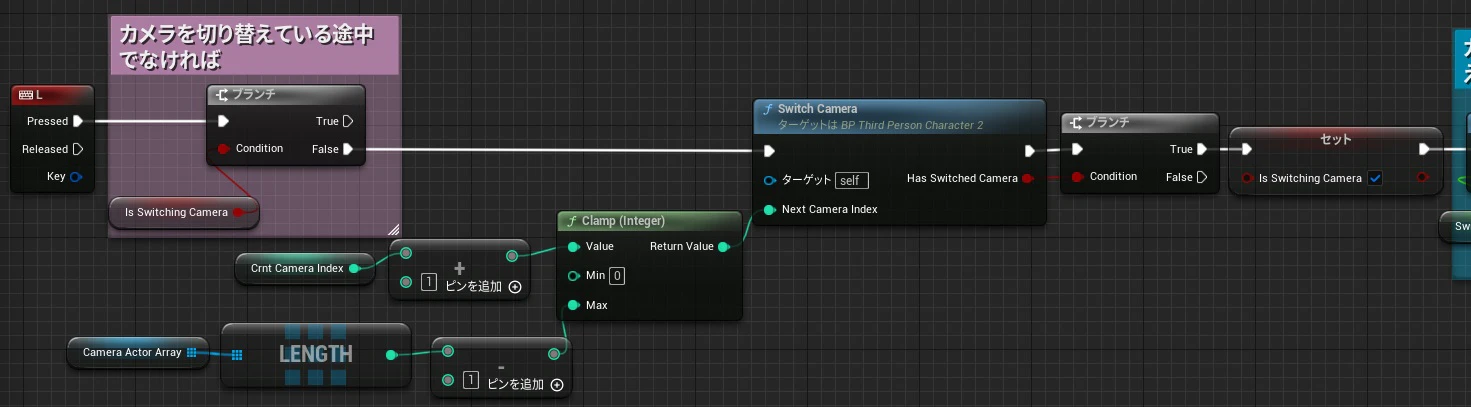This screenshot has width=1471, height=407.
Task: Click the LENGTH node's array input pin
Action: click(237, 354)
